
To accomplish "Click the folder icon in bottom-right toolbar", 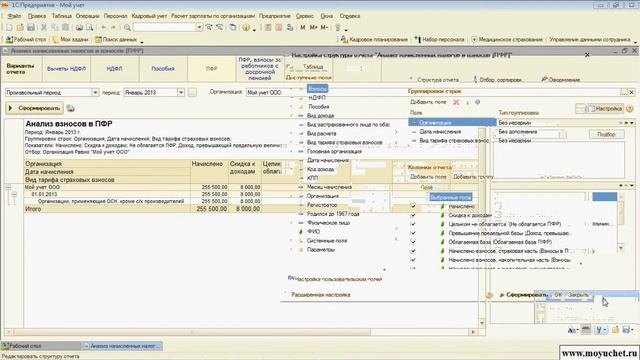I will 616,330.
